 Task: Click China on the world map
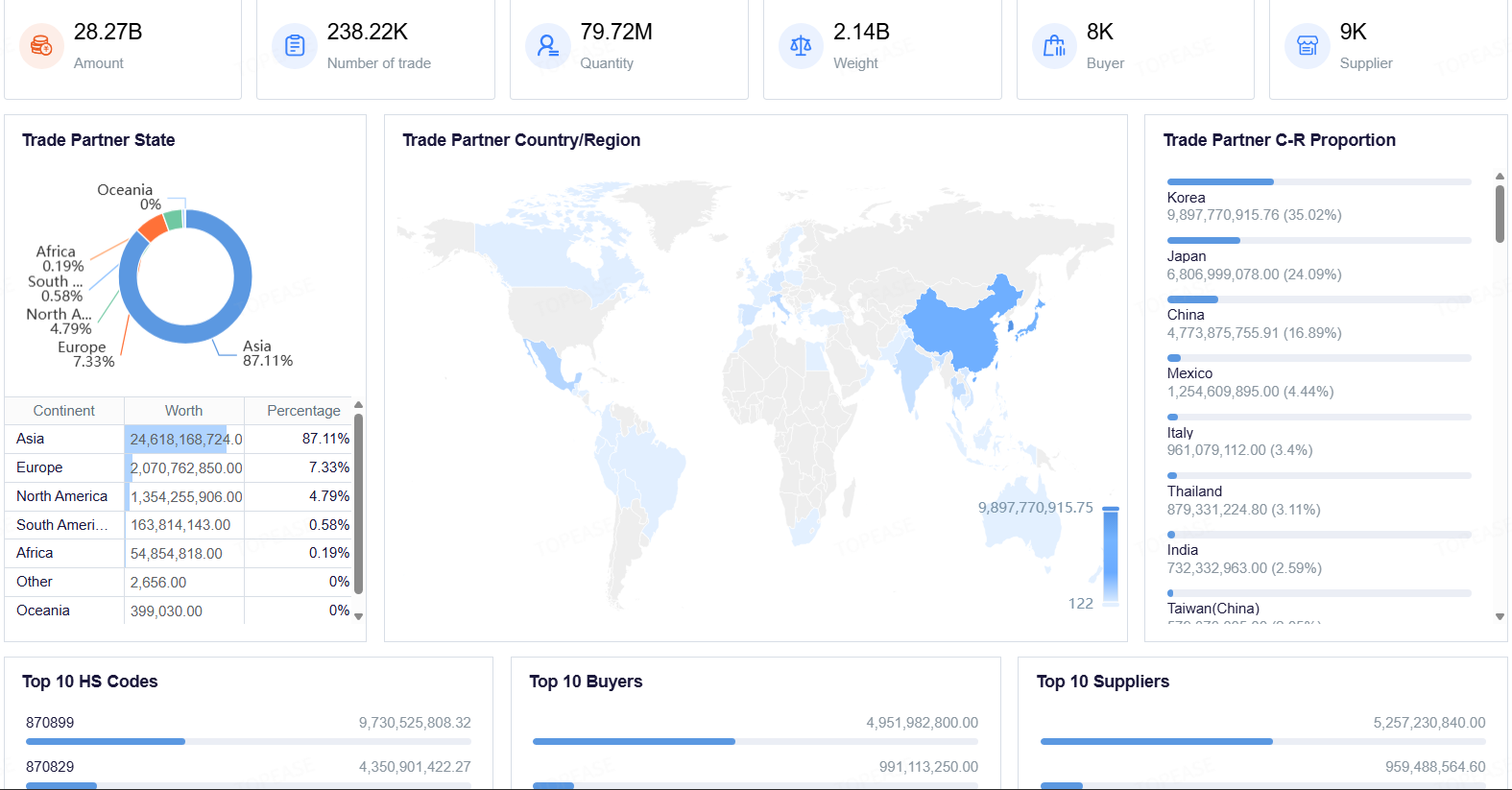[x=960, y=326]
